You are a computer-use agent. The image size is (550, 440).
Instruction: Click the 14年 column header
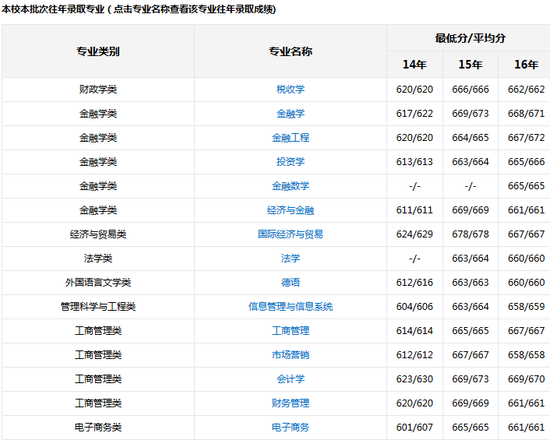click(415, 65)
